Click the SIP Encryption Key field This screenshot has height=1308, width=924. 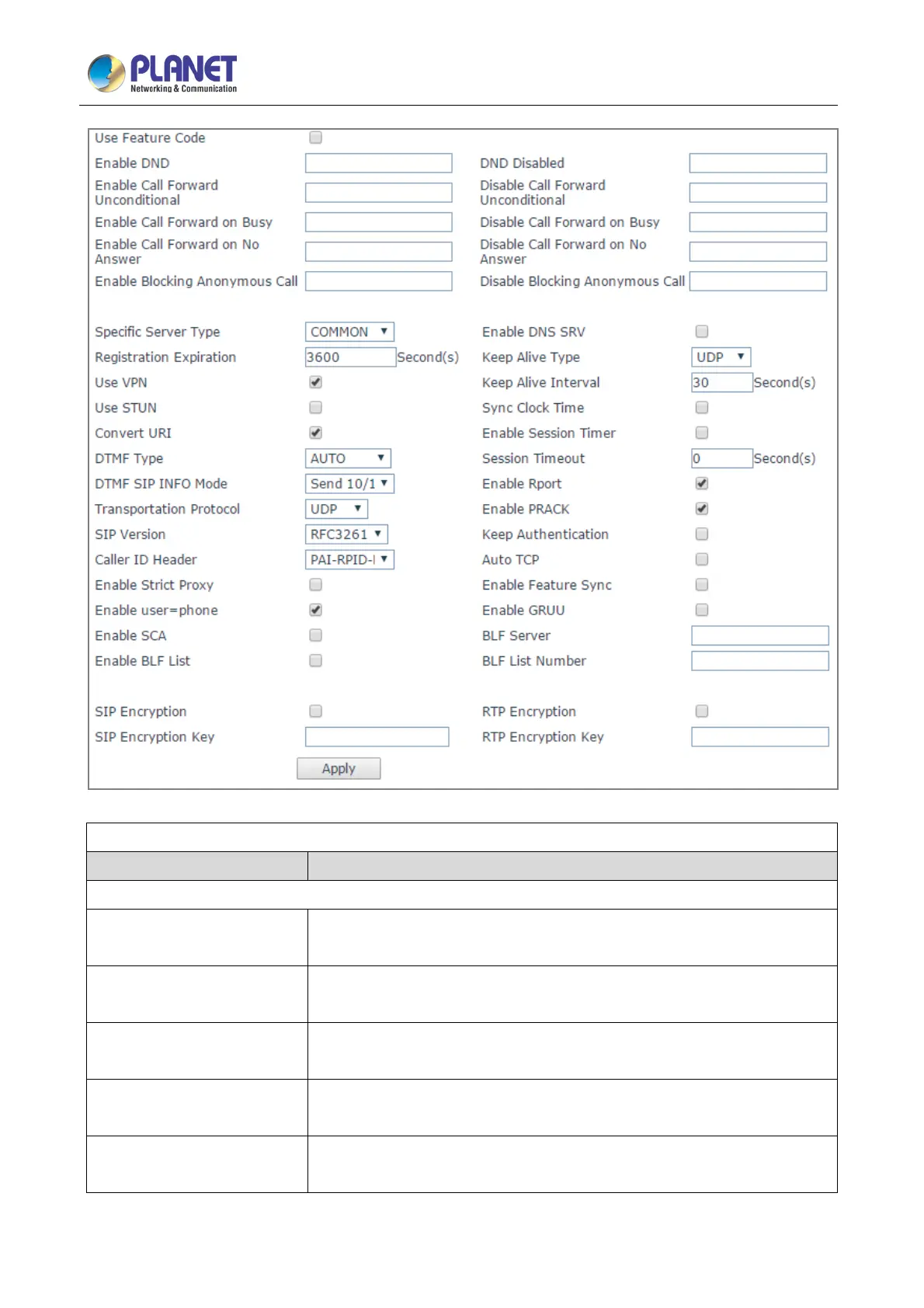[377, 736]
